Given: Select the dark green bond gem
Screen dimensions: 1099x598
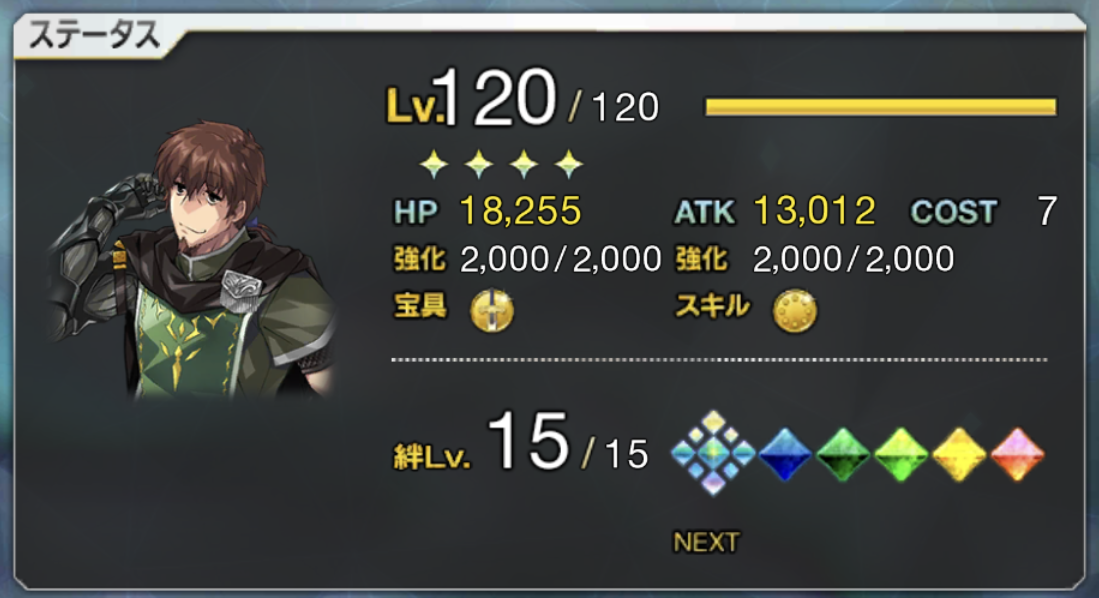Looking at the screenshot, I should (843, 454).
